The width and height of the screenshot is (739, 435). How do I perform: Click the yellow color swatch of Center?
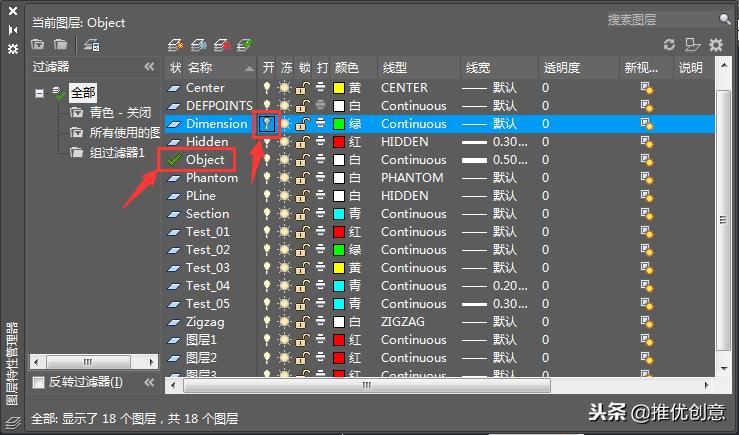[x=339, y=88]
